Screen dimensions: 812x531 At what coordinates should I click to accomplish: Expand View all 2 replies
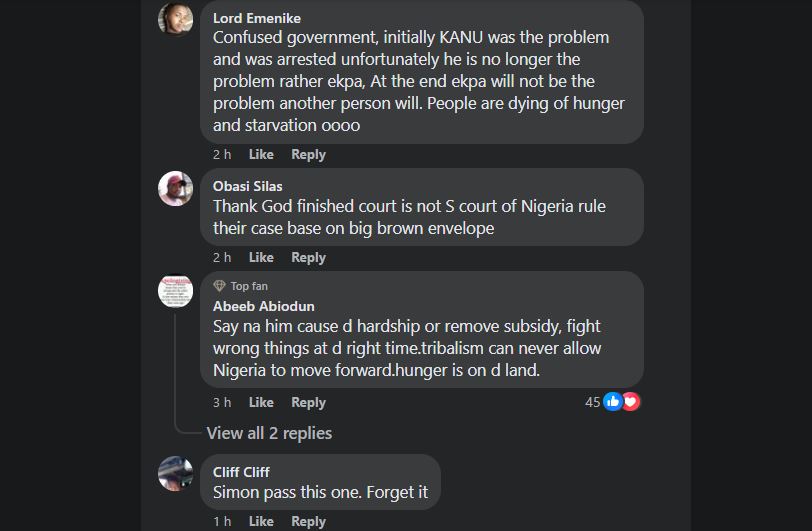pyautogui.click(x=269, y=433)
